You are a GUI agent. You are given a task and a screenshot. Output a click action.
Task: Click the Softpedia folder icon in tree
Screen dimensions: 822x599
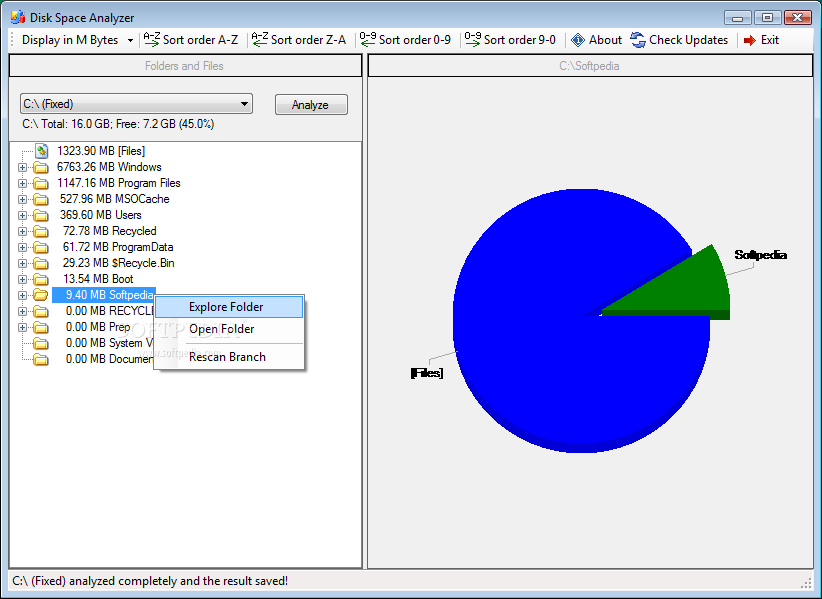click(40, 296)
